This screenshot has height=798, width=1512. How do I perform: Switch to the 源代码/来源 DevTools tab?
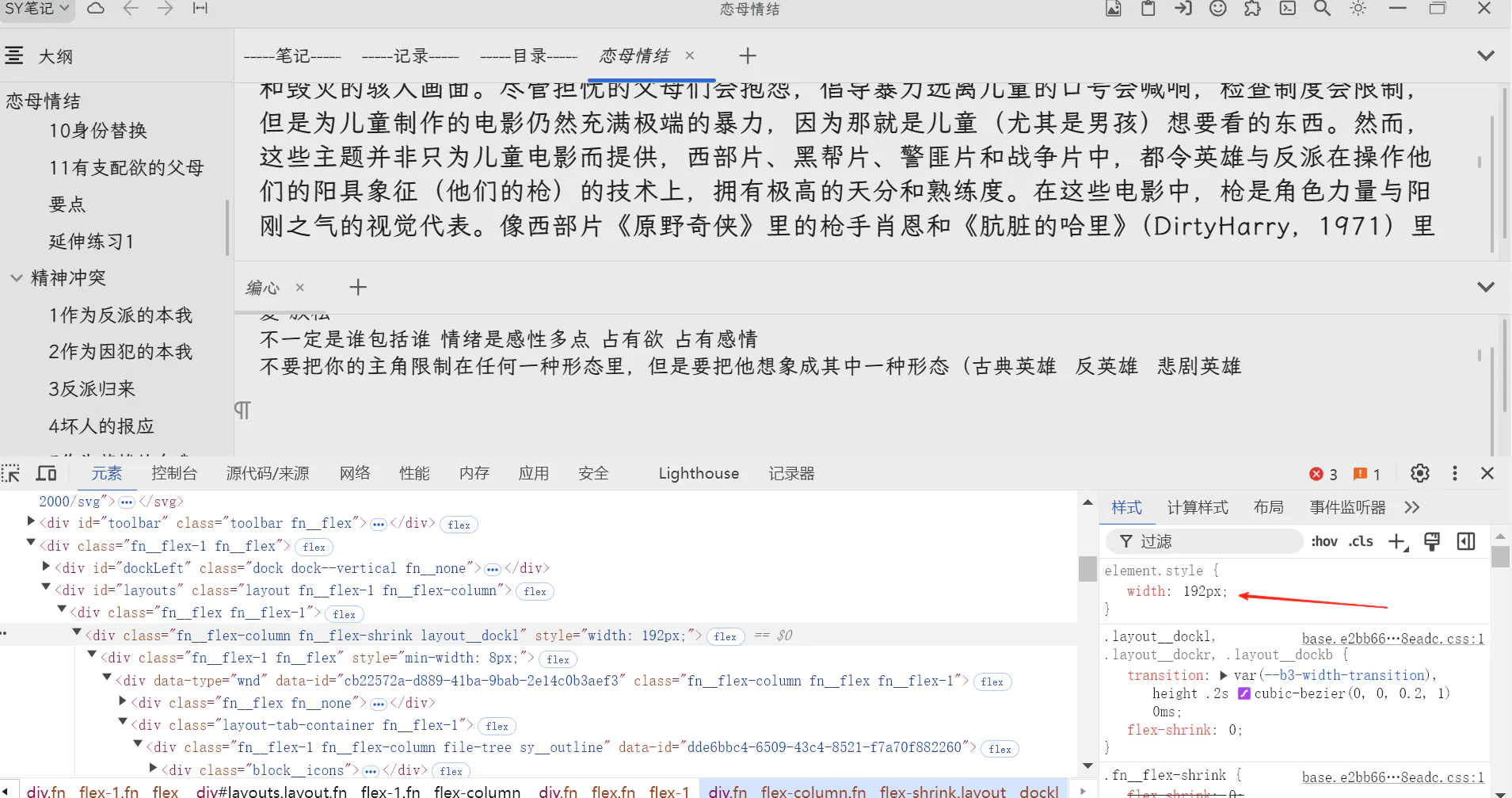click(268, 473)
